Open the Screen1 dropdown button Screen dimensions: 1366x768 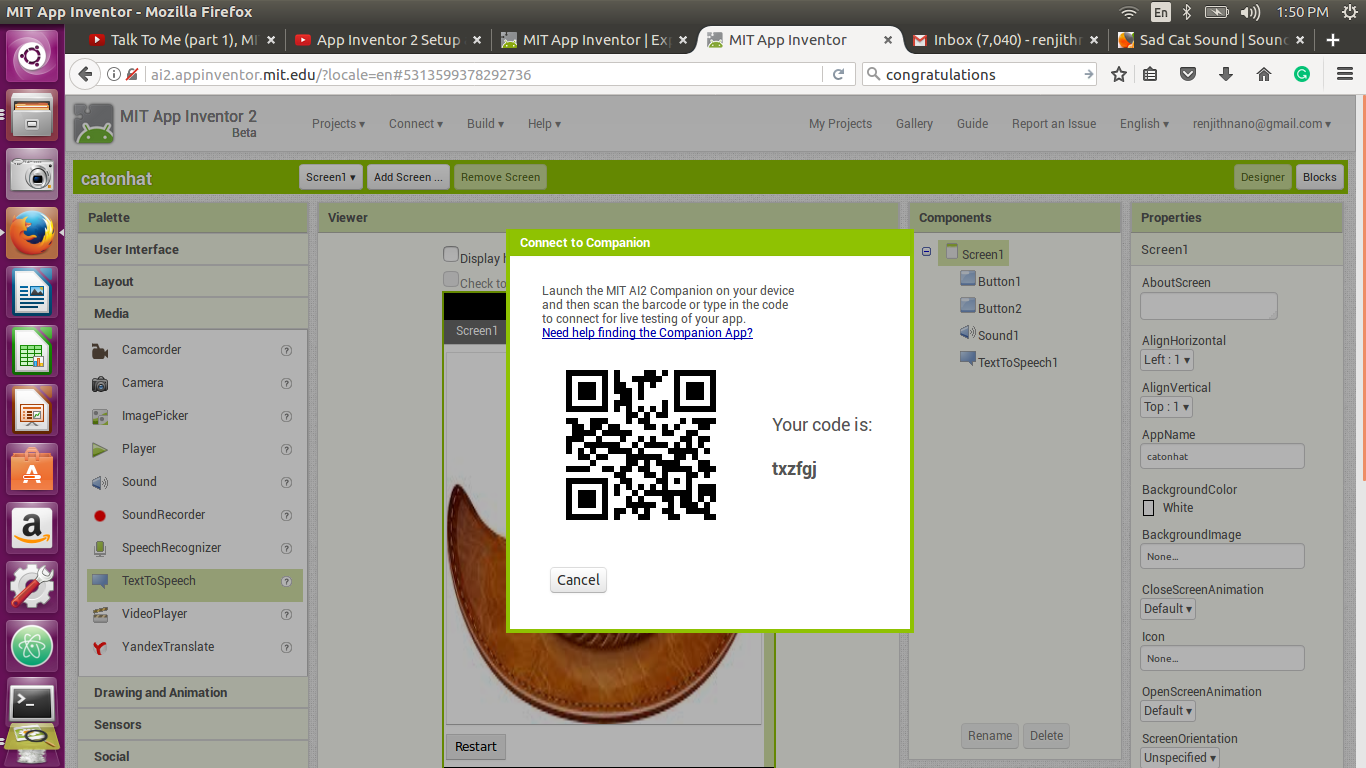331,177
